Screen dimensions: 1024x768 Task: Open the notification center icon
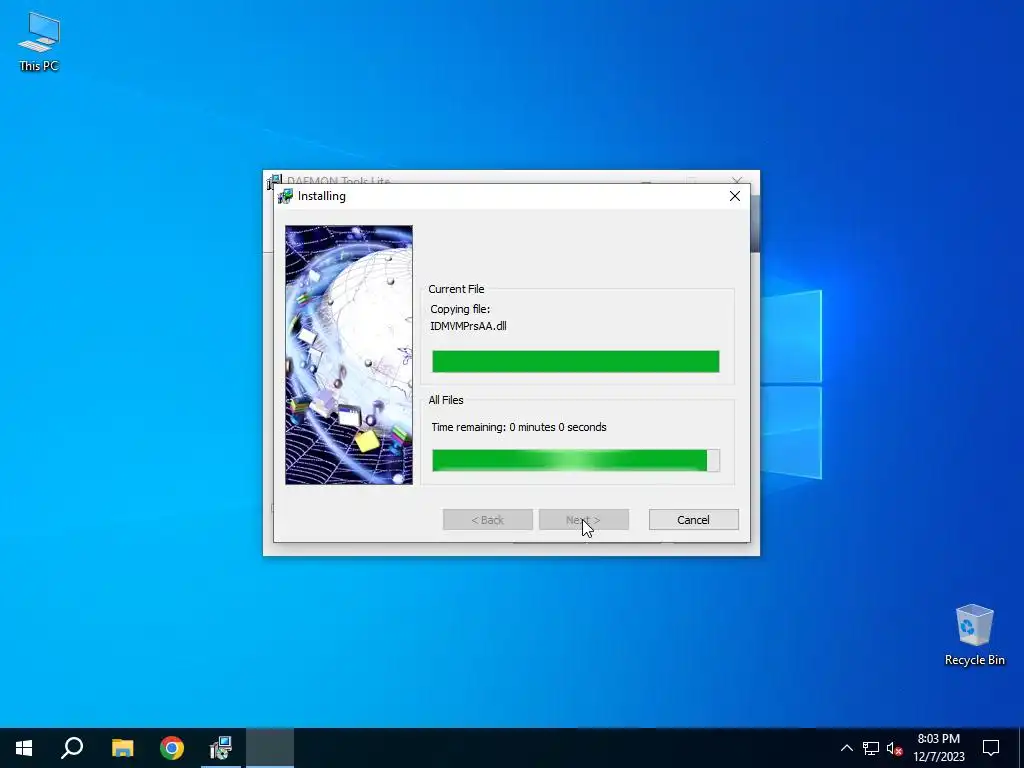click(x=991, y=748)
